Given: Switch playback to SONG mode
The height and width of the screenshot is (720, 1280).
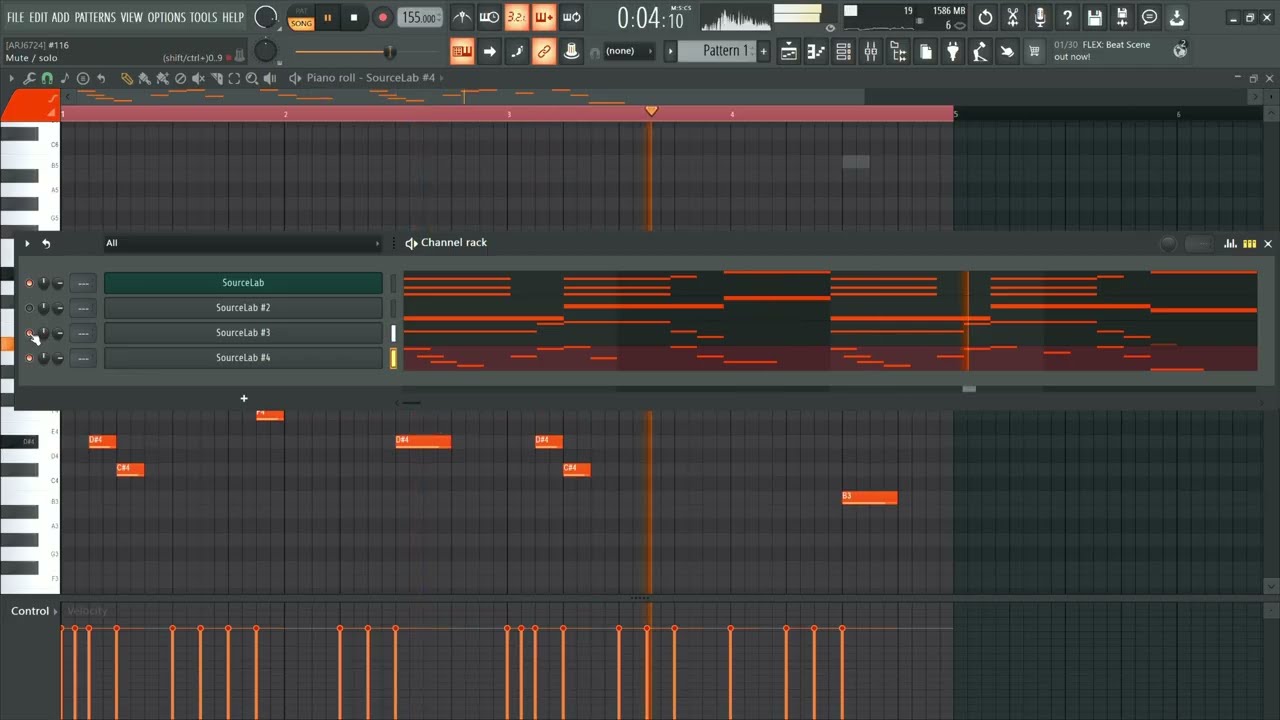Looking at the screenshot, I should click(x=301, y=23).
